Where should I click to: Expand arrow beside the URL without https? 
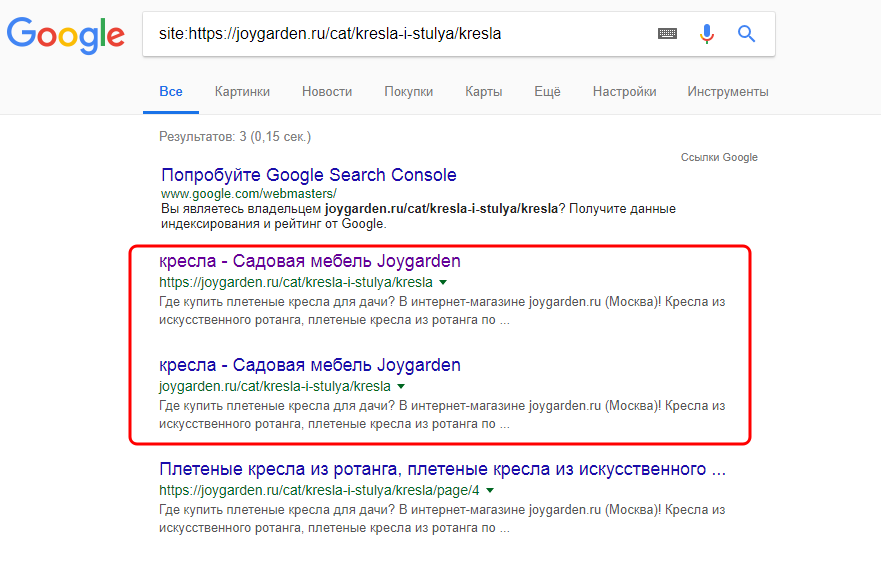pyautogui.click(x=401, y=386)
